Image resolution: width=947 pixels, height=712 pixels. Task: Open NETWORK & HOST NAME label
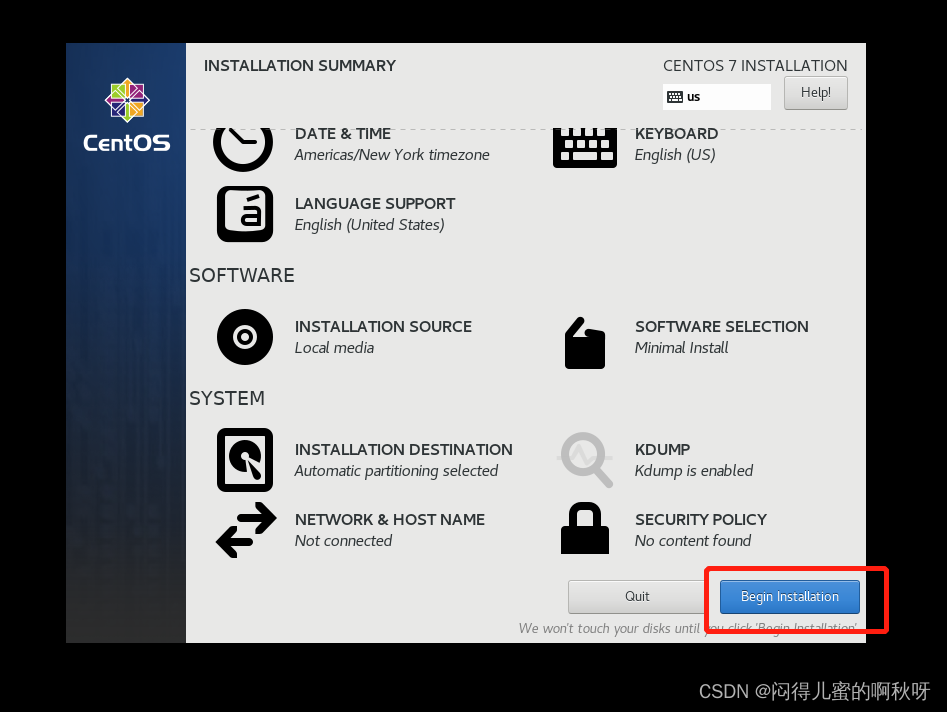click(390, 519)
